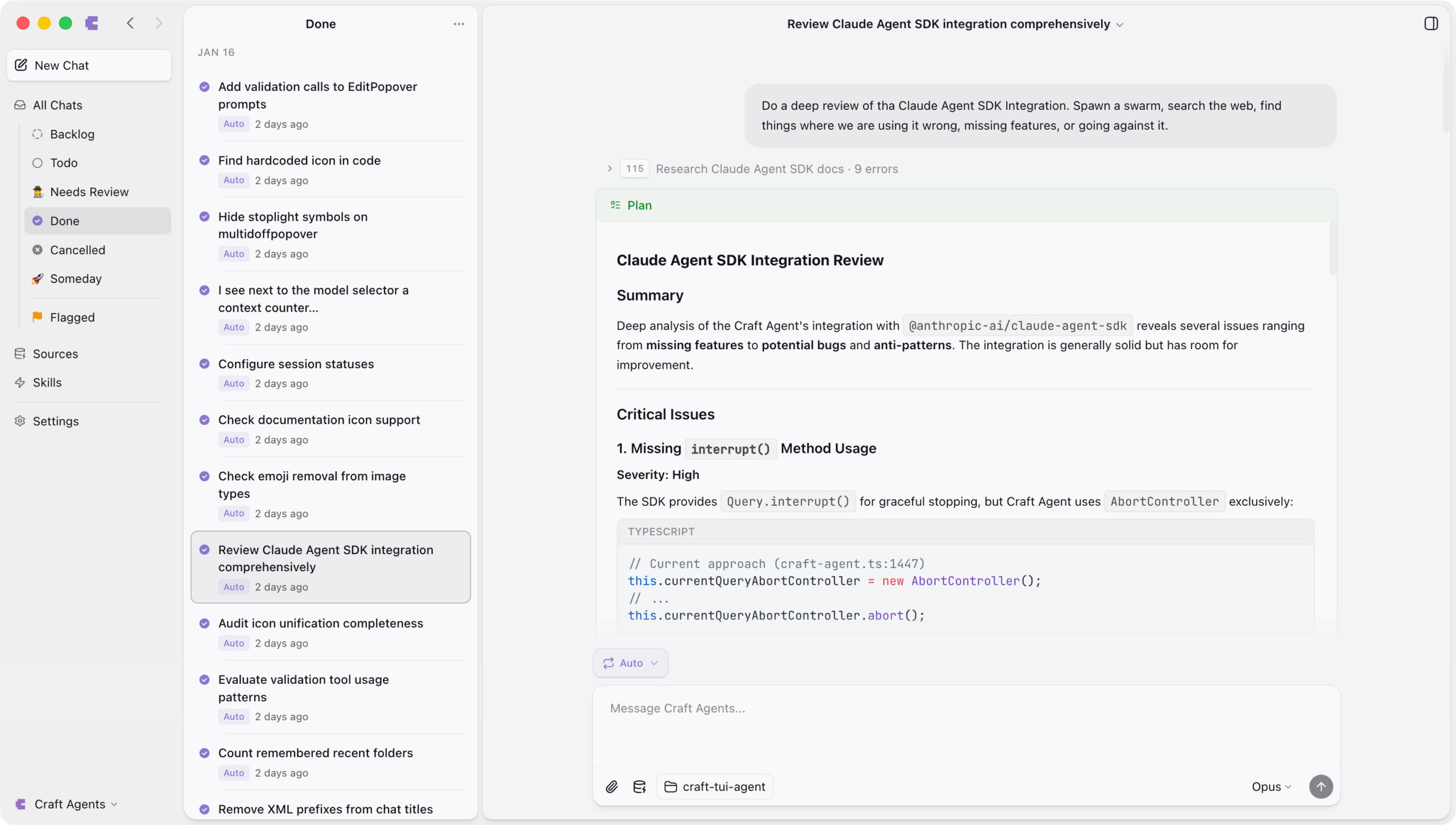The height and width of the screenshot is (825, 1456).
Task: Open the chat title dropdown
Action: pyautogui.click(x=1119, y=24)
